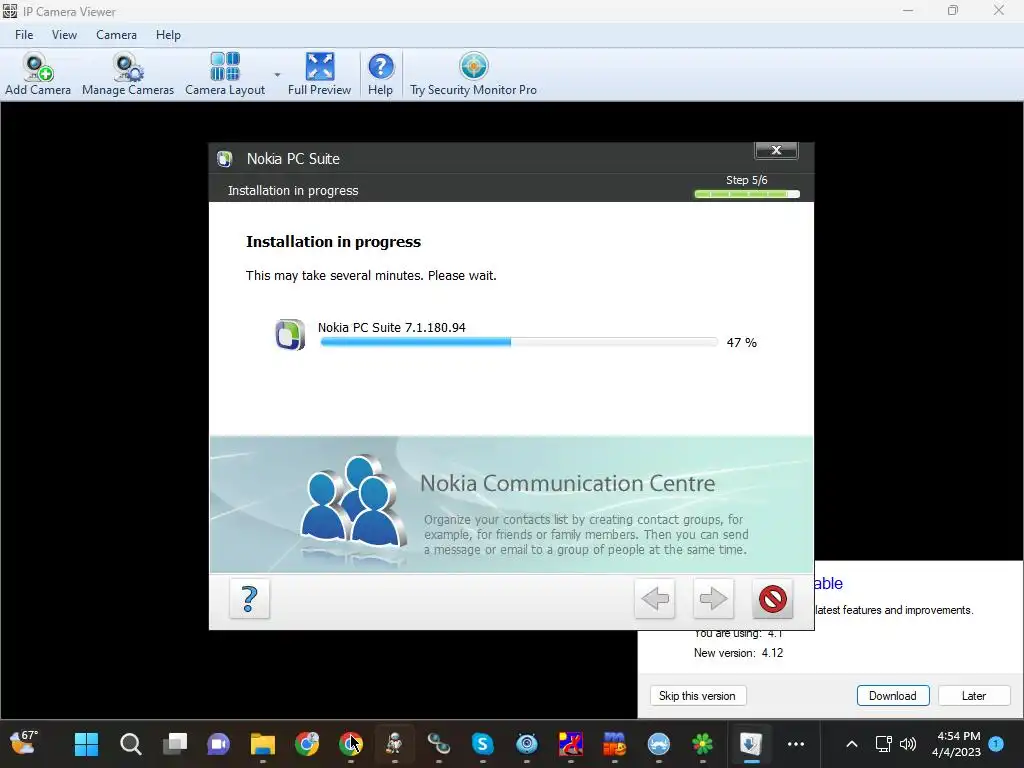Show hidden system tray icons
The height and width of the screenshot is (768, 1024).
[852, 744]
